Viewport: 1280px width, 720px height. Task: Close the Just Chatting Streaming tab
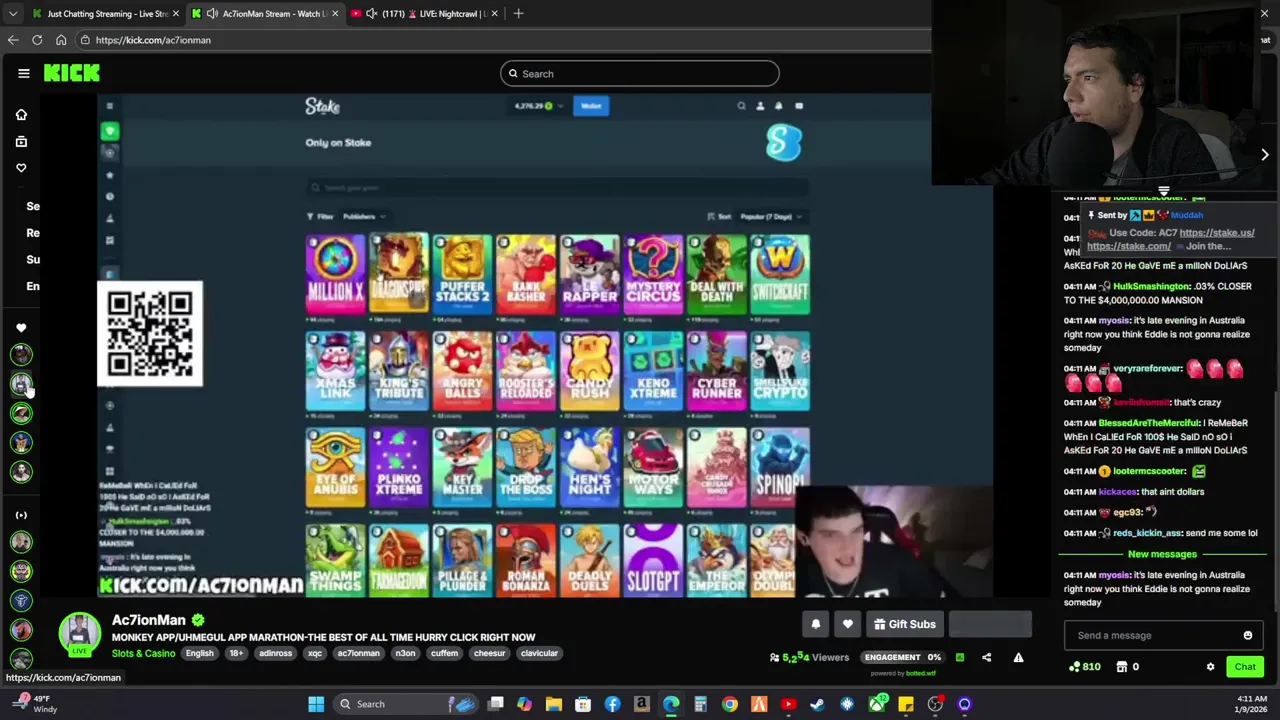point(176,14)
